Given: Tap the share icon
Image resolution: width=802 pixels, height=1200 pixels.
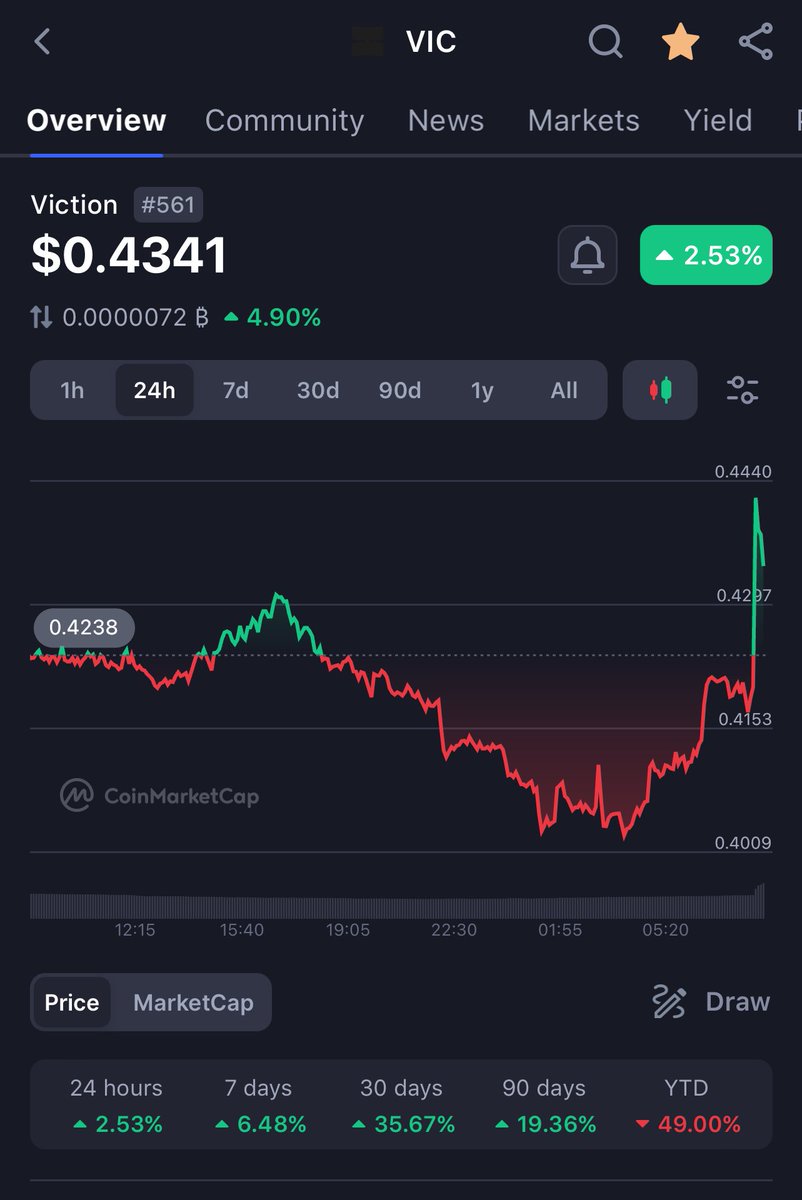Looking at the screenshot, I should pos(756,42).
